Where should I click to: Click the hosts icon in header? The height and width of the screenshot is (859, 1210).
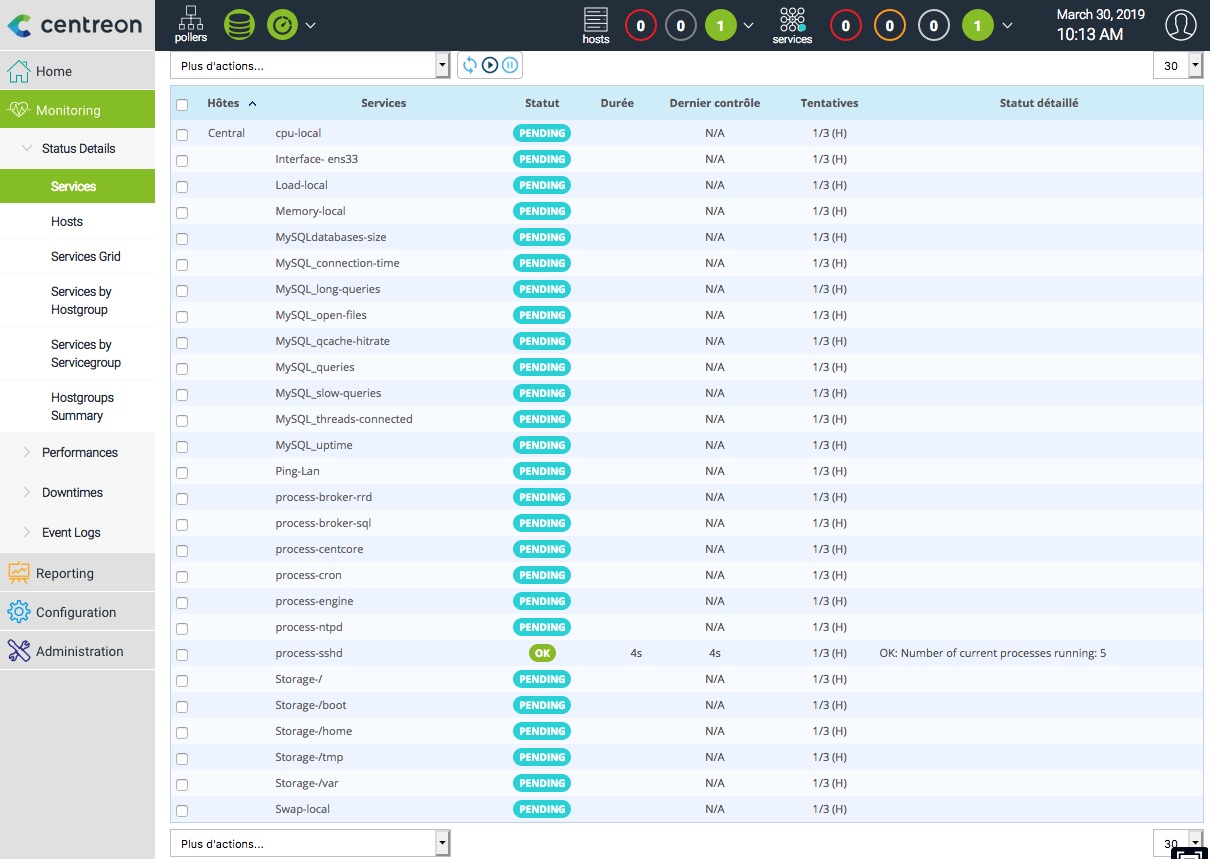(x=596, y=25)
